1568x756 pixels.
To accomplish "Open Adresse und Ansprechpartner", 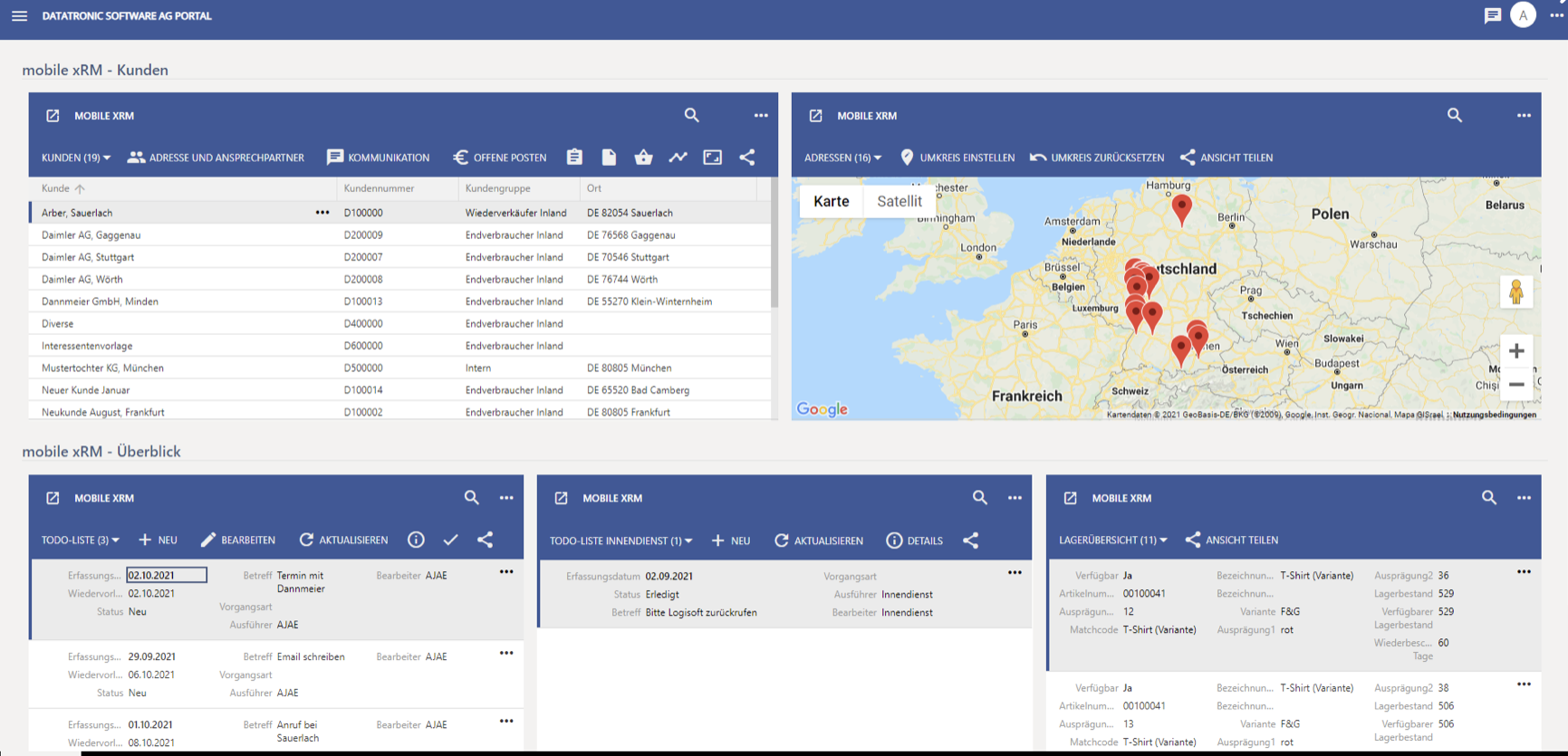I will pos(216,158).
